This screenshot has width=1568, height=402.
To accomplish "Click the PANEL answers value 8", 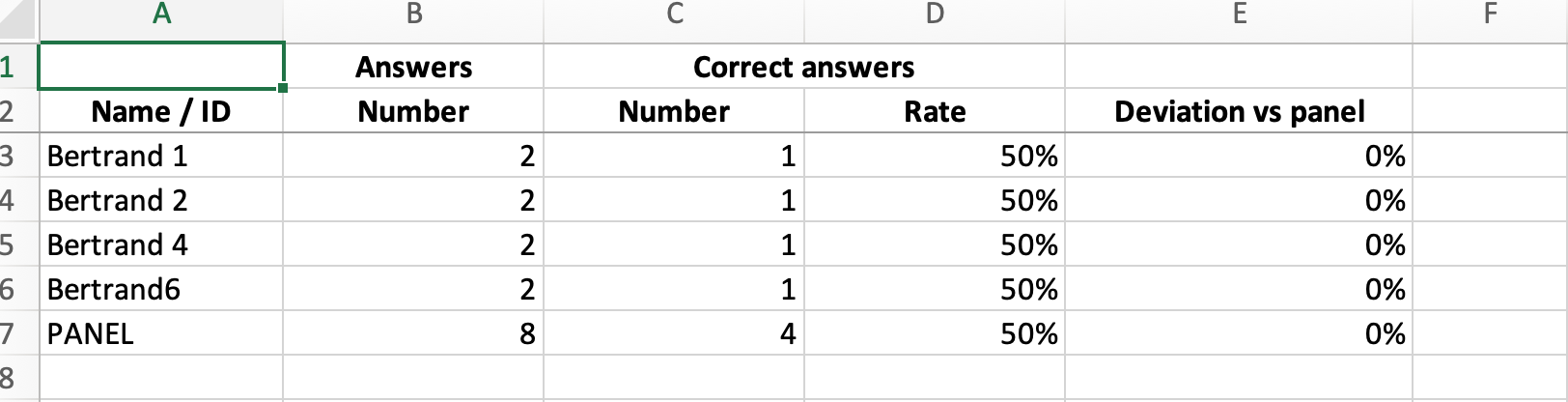I will click(413, 333).
